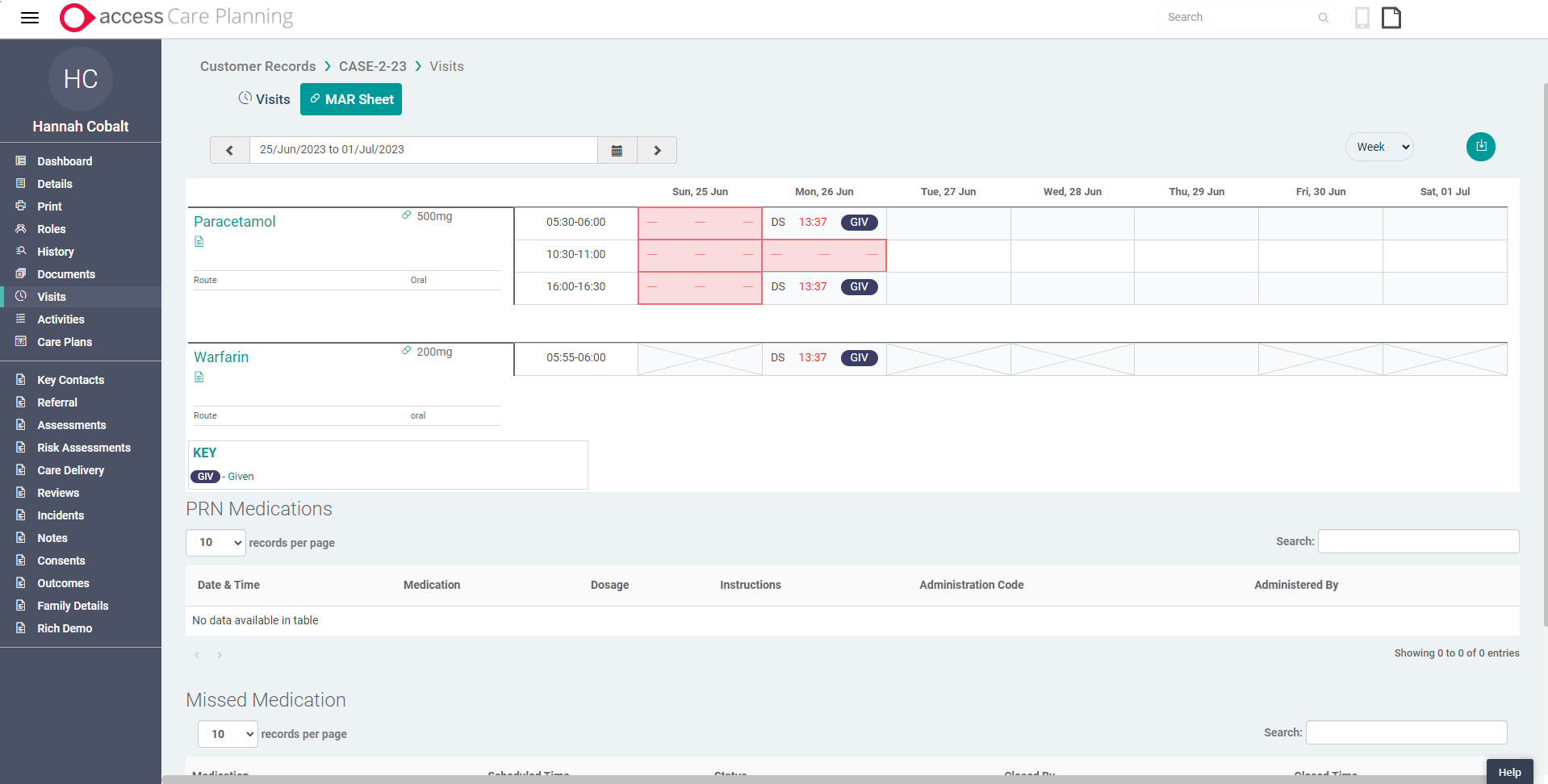This screenshot has height=784, width=1548.
Task: Switch to the Visits tab
Action: 264,98
